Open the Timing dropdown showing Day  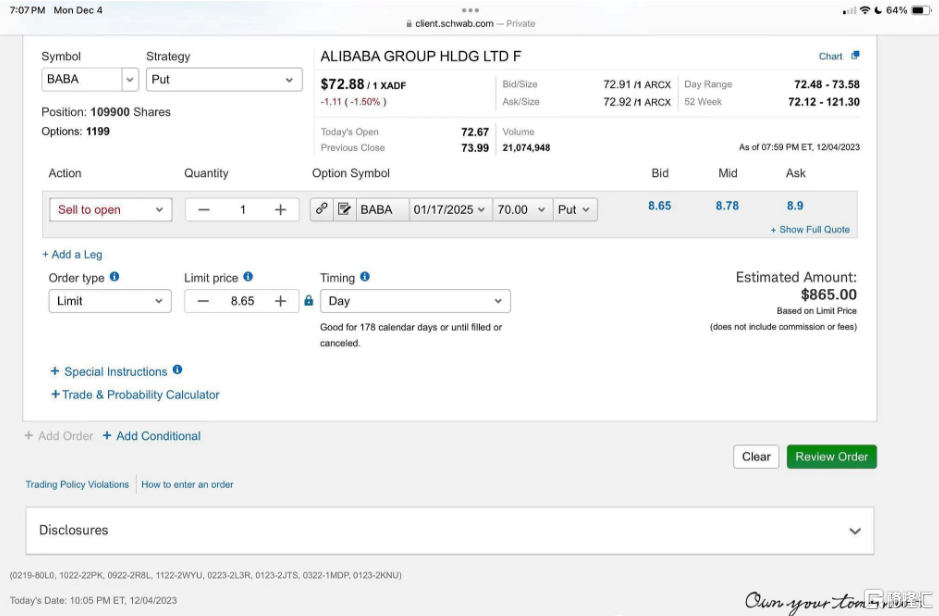[x=415, y=301]
